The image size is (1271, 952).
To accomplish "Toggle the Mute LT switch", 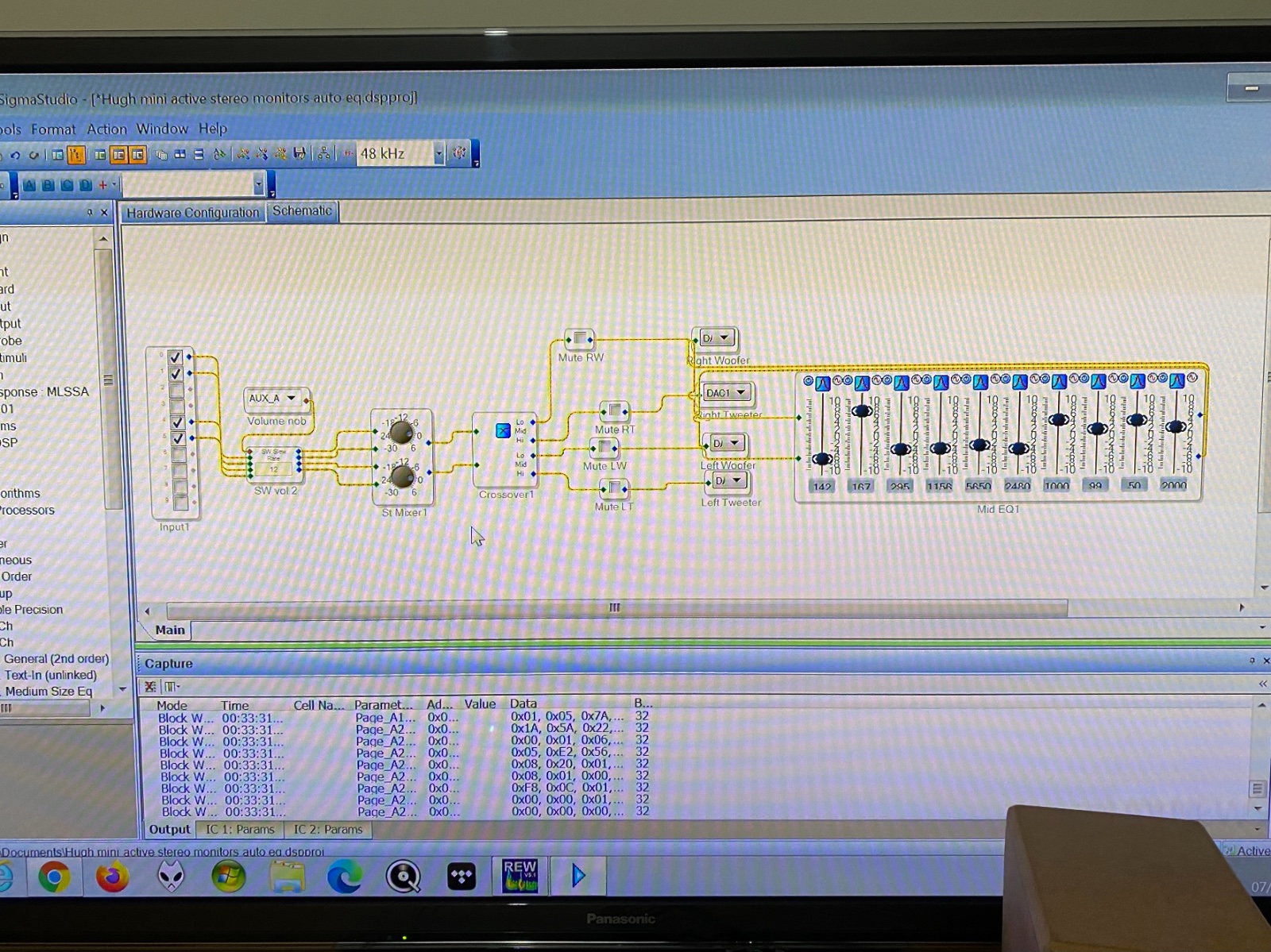I will click(615, 488).
